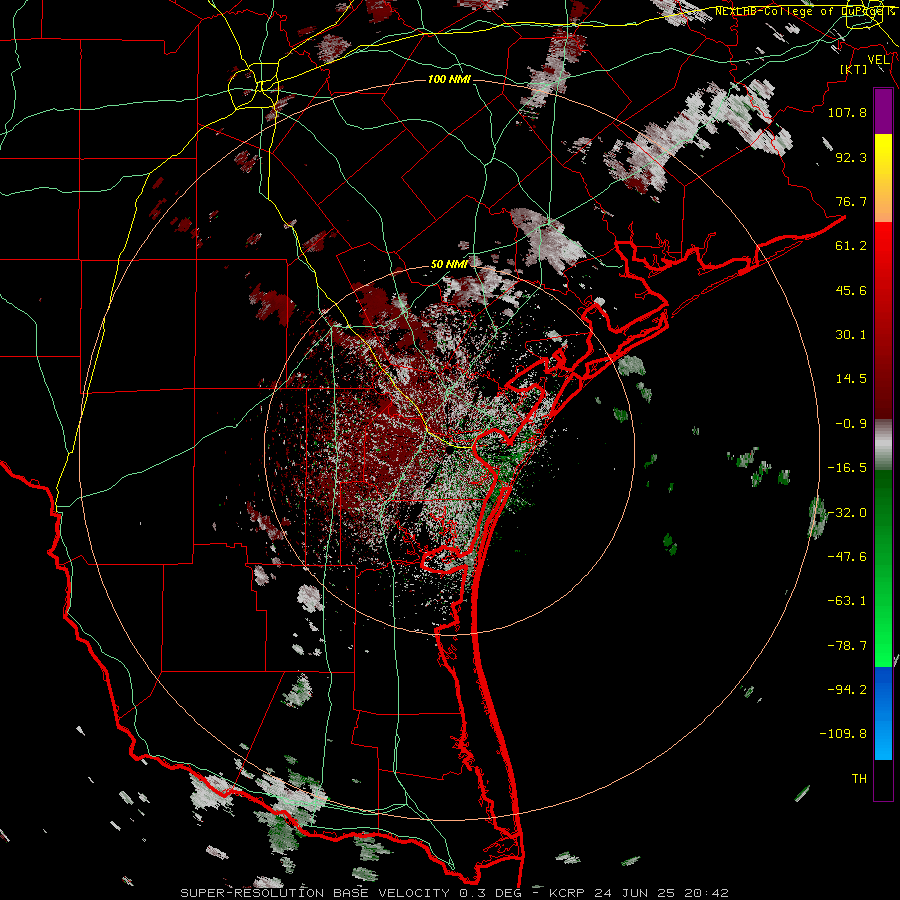The height and width of the screenshot is (900, 900).
Task: Select the 30.1 value on velocity scale
Action: [851, 335]
